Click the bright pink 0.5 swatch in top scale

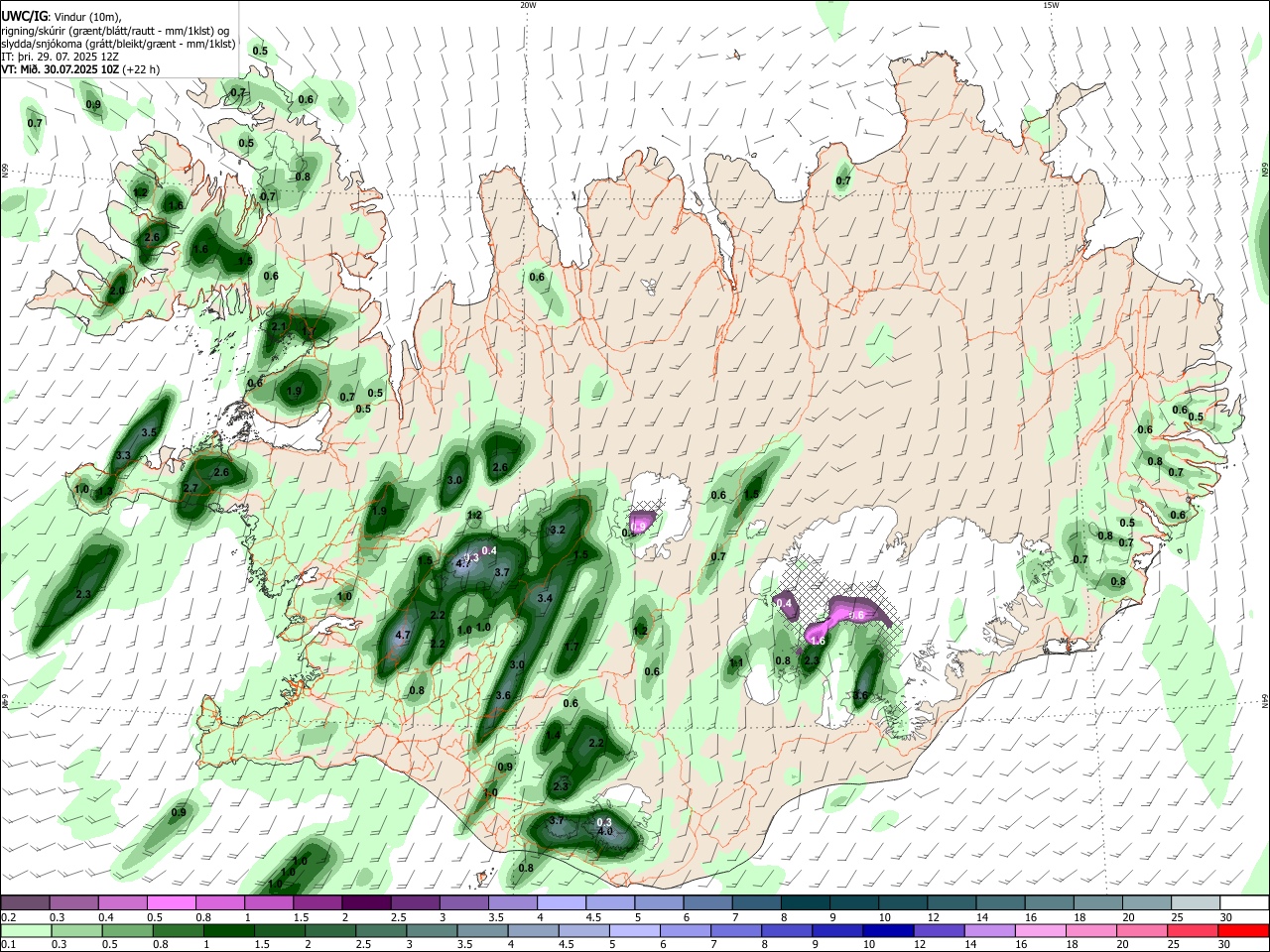coord(171,903)
